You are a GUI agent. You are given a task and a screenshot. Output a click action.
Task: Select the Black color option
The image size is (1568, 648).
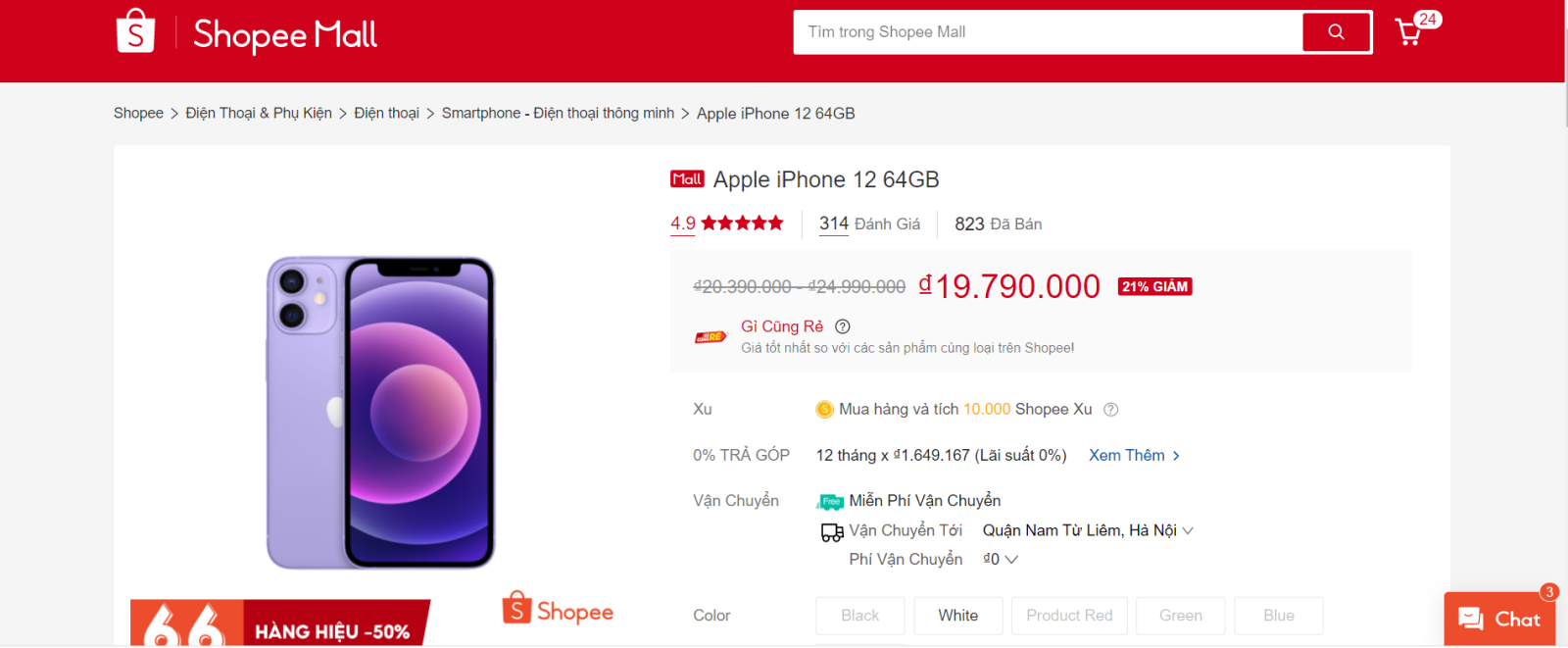coord(859,616)
